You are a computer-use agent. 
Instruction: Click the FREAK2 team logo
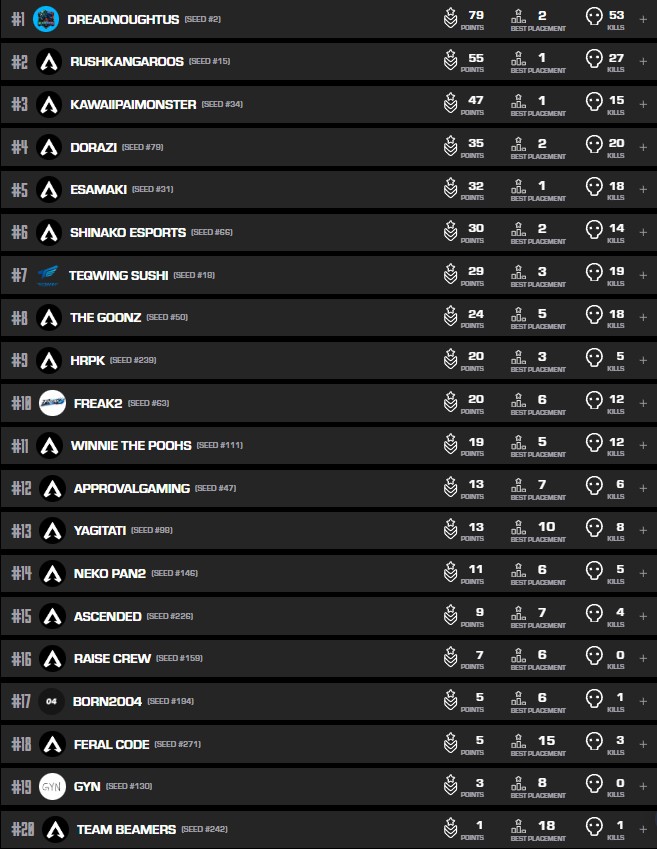52,403
